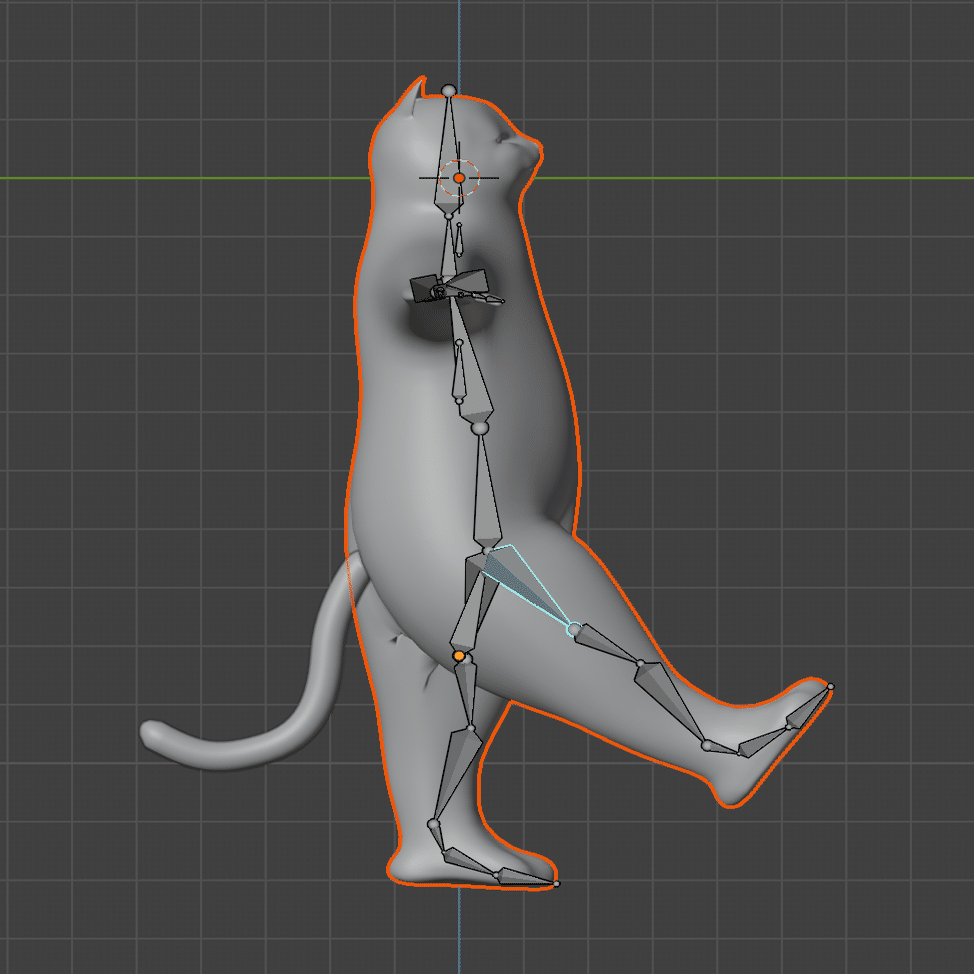Click the spine joint sphere at mid-torso
Image resolution: width=974 pixels, height=974 pixels.
(478, 427)
